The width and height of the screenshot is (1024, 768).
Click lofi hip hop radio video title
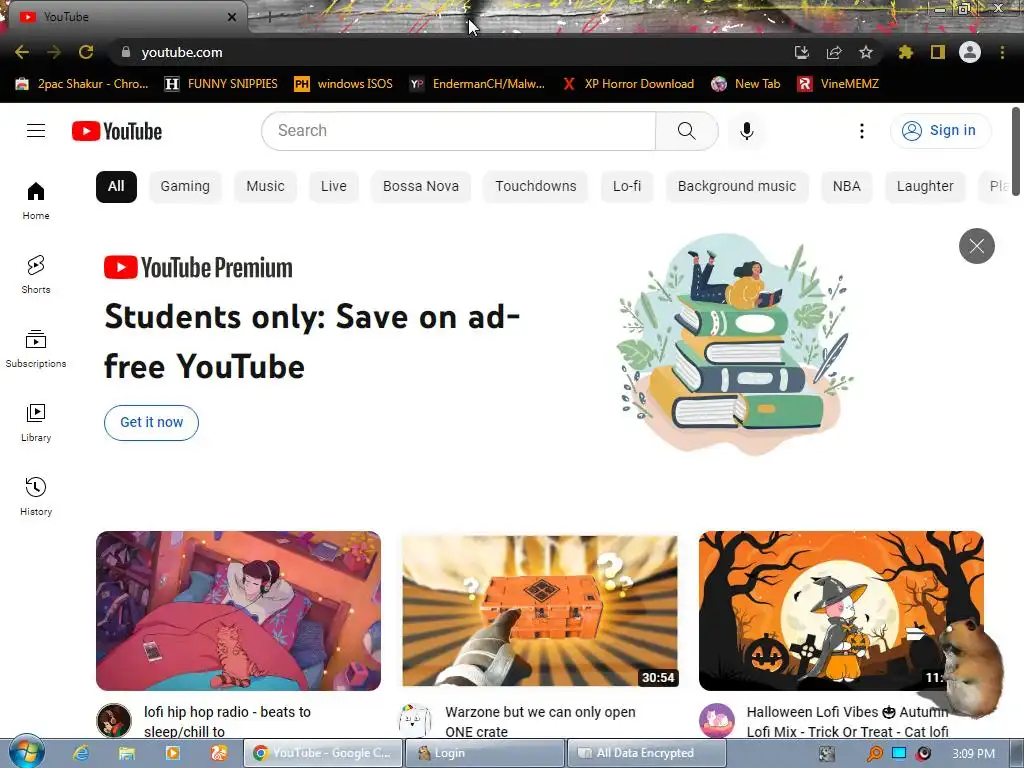pos(227,722)
